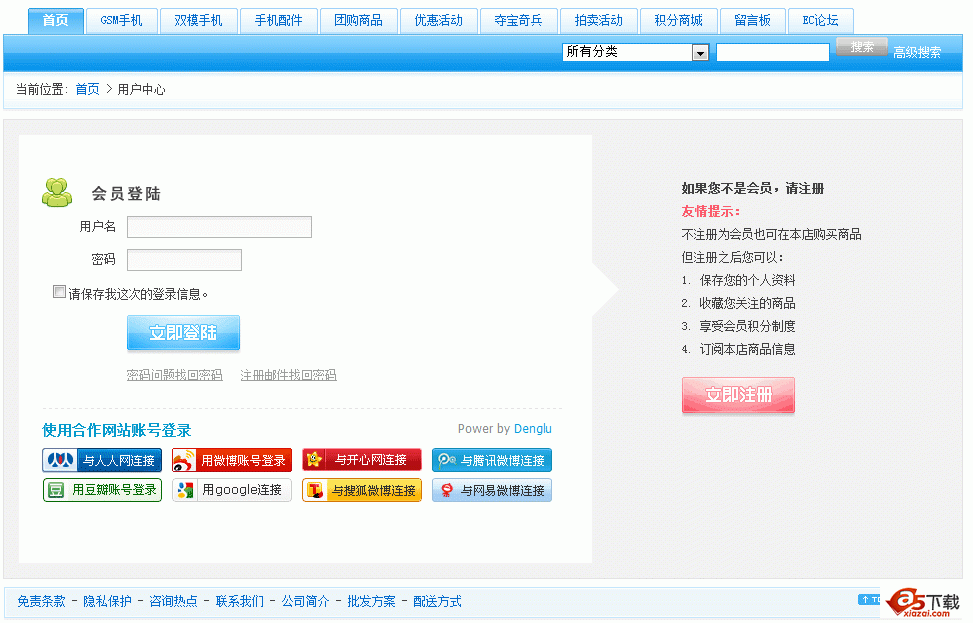
Task: Click the blue back-to-top arrow icon
Action: pyautogui.click(x=869, y=599)
